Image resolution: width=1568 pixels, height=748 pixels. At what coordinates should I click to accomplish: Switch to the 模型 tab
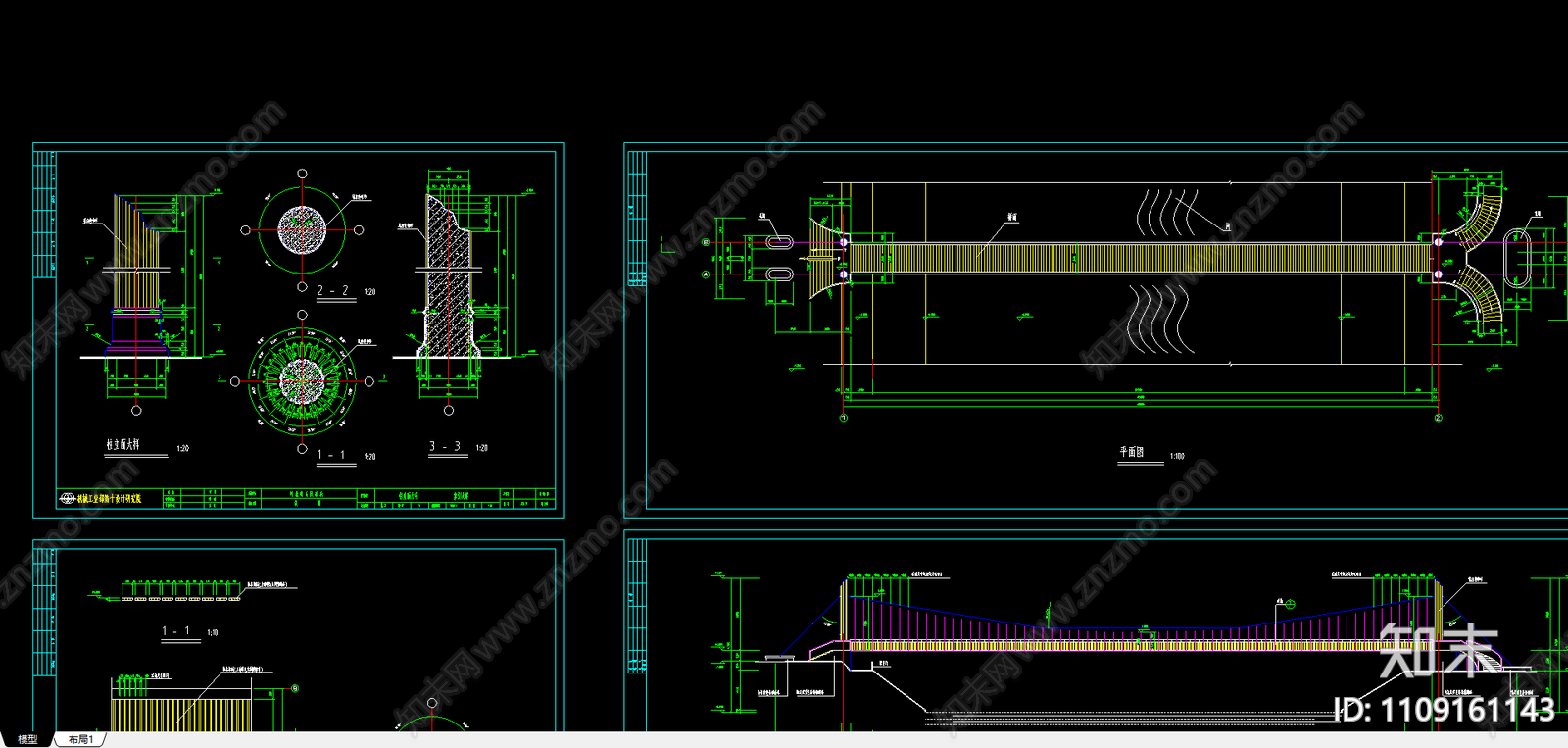click(27, 739)
